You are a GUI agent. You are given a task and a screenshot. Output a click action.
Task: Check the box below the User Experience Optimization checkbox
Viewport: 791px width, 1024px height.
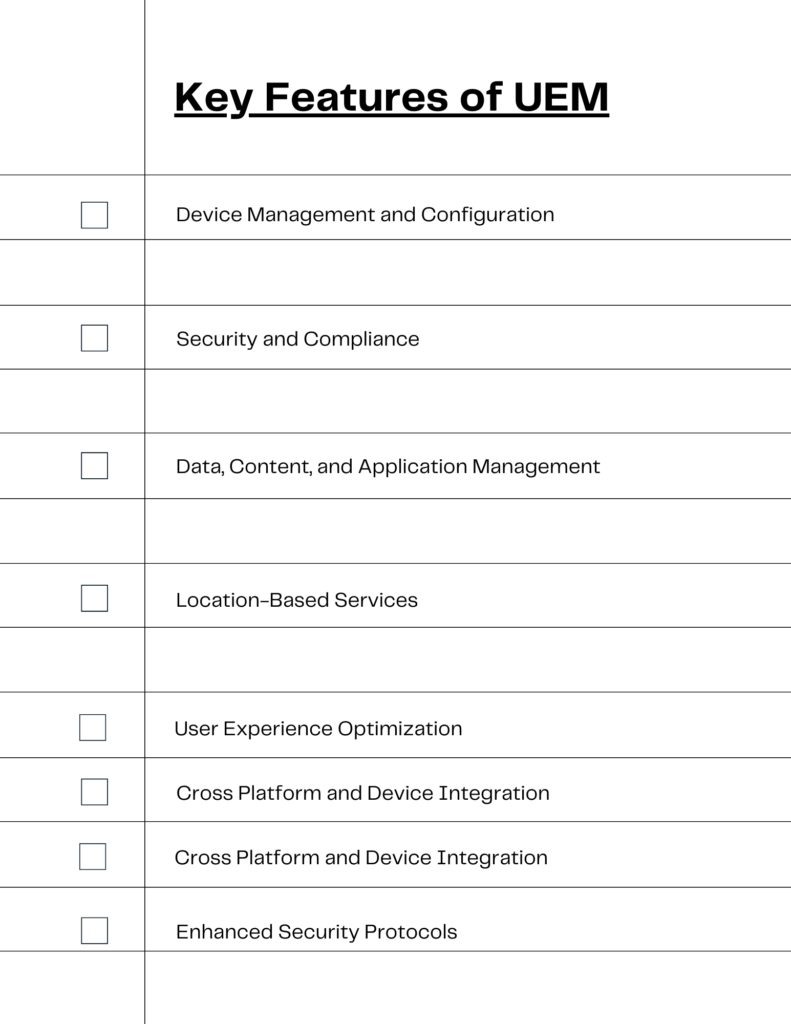tap(94, 792)
